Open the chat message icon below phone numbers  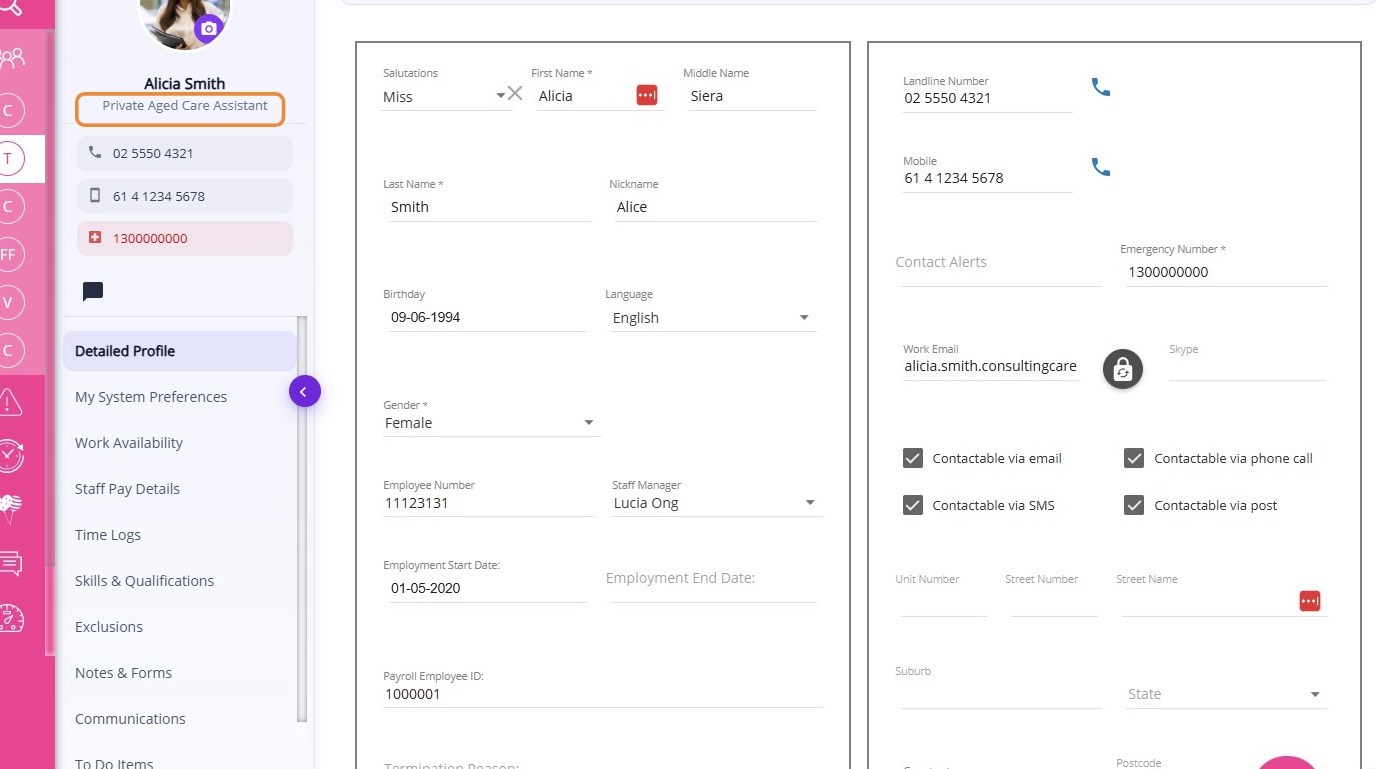point(93,291)
